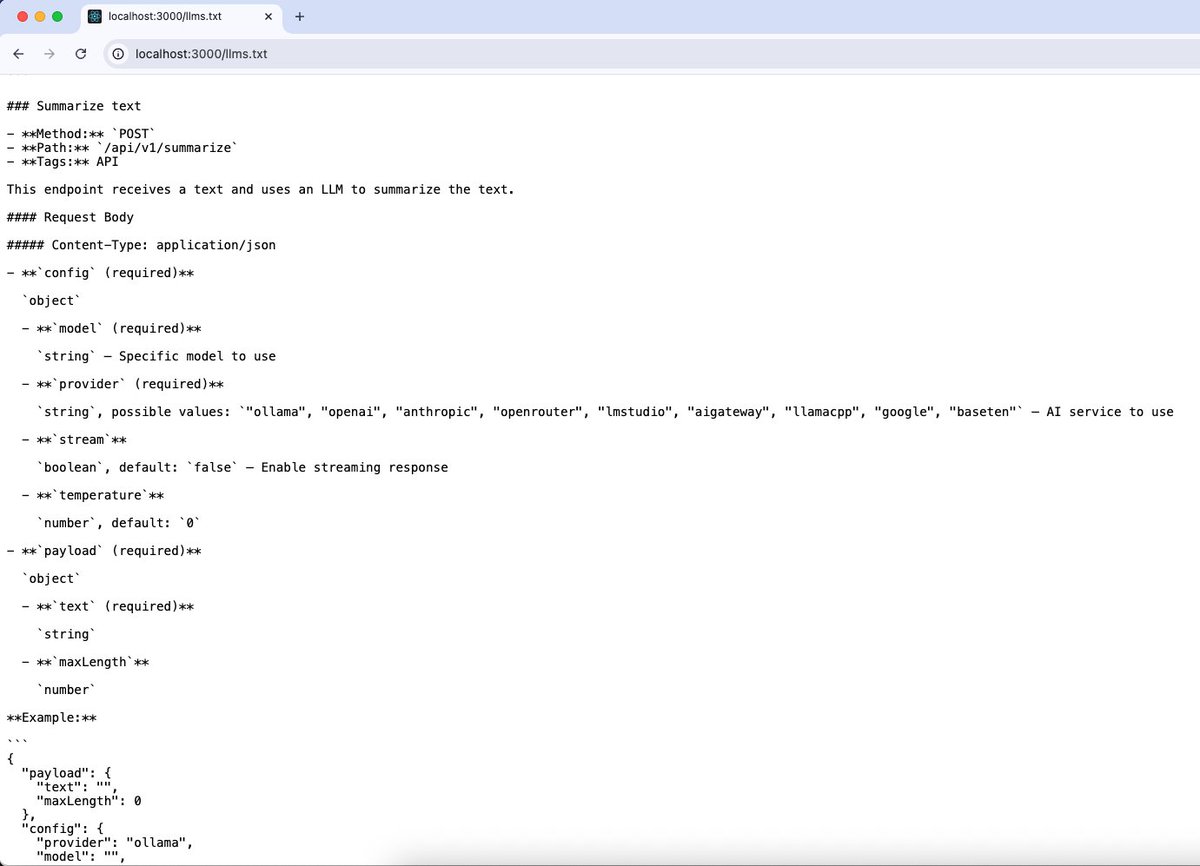Open site information icon in address bar
Screen dimensions: 1200x866
pyautogui.click(x=118, y=53)
